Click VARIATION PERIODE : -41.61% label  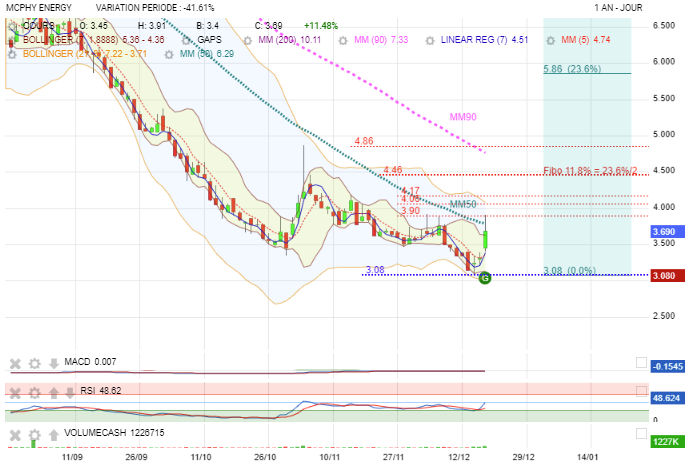(x=155, y=7)
